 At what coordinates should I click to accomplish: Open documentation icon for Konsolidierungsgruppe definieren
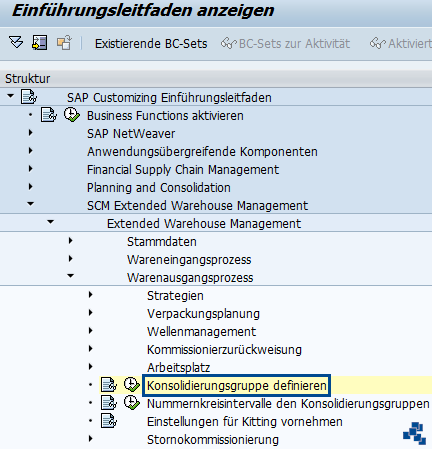coord(109,385)
